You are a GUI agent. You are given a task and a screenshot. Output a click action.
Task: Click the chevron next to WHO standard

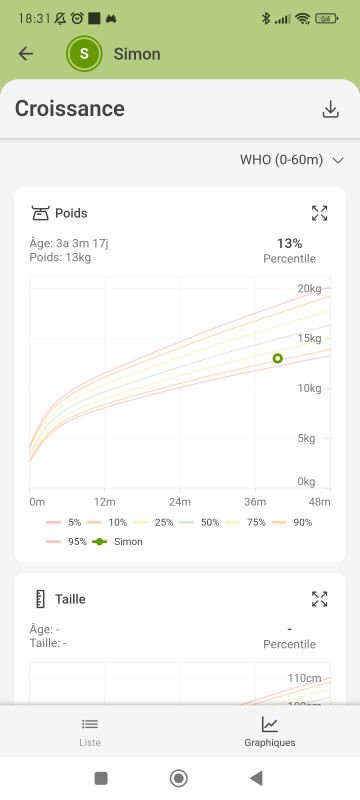338,160
